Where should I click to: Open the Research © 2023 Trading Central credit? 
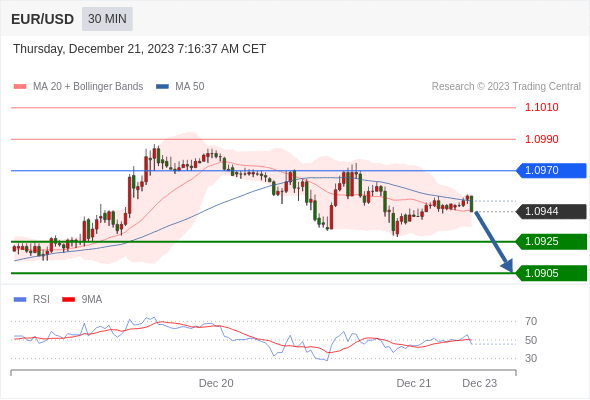pyautogui.click(x=506, y=87)
